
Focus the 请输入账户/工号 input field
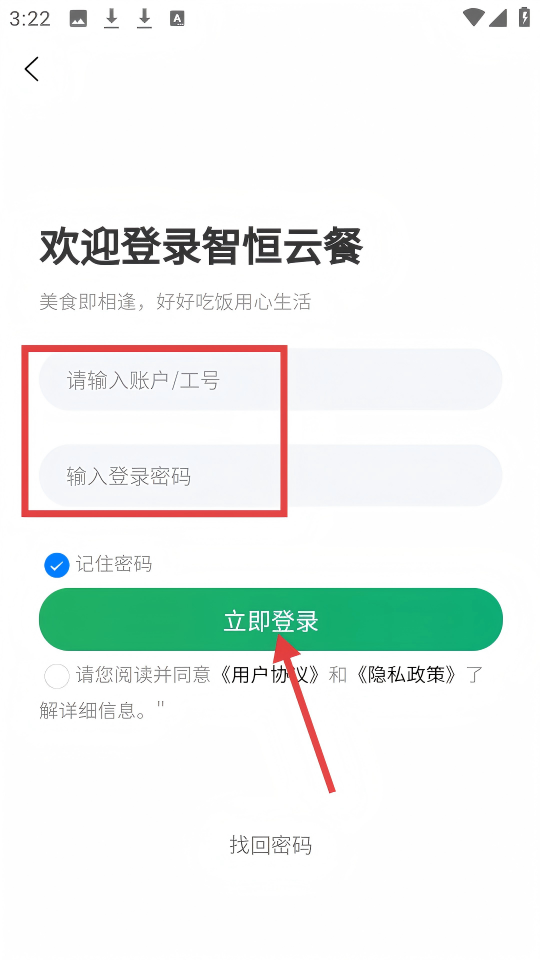coord(271,380)
